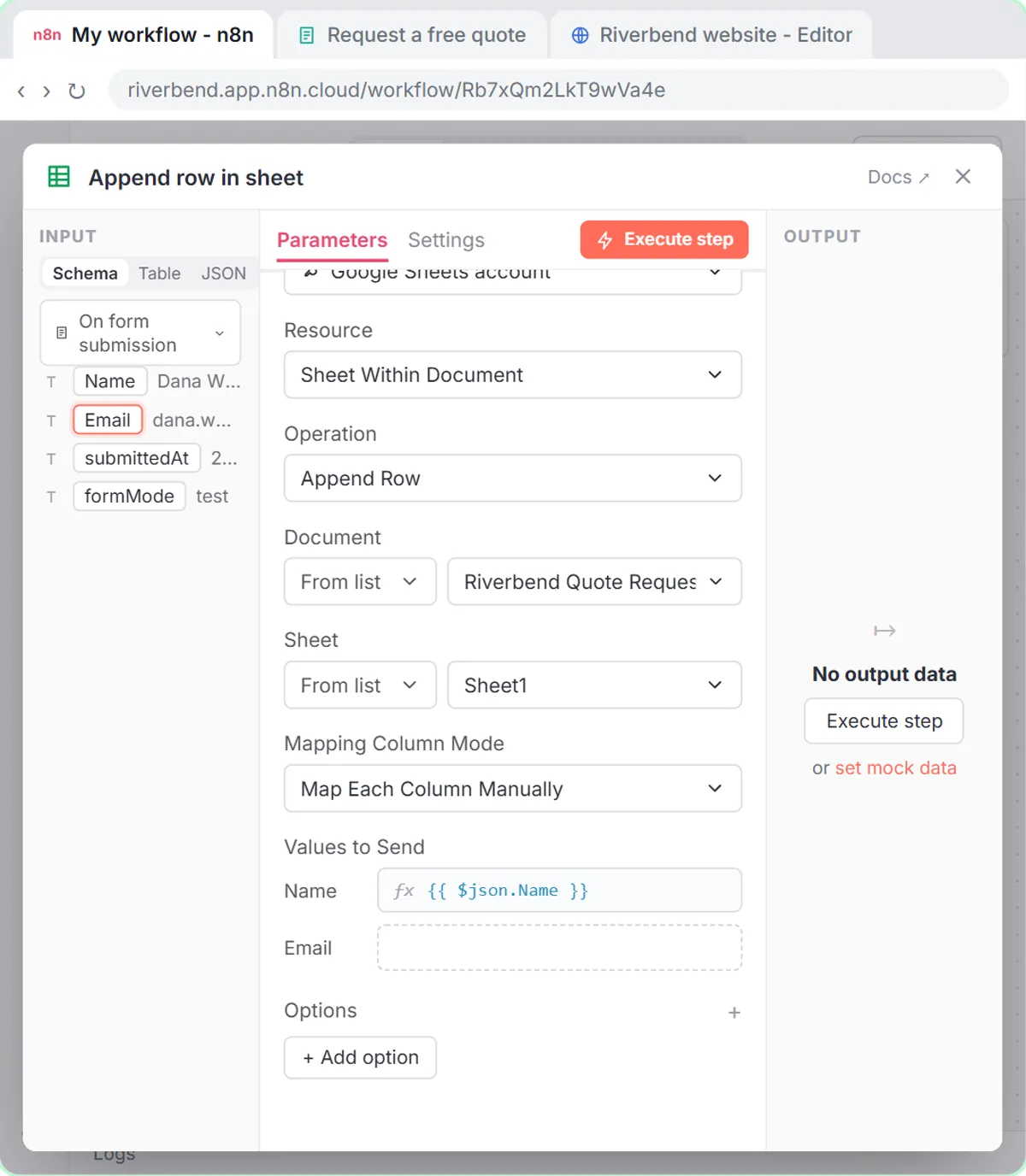Click the red Execute step button
The height and width of the screenshot is (1176, 1026).
pos(664,240)
